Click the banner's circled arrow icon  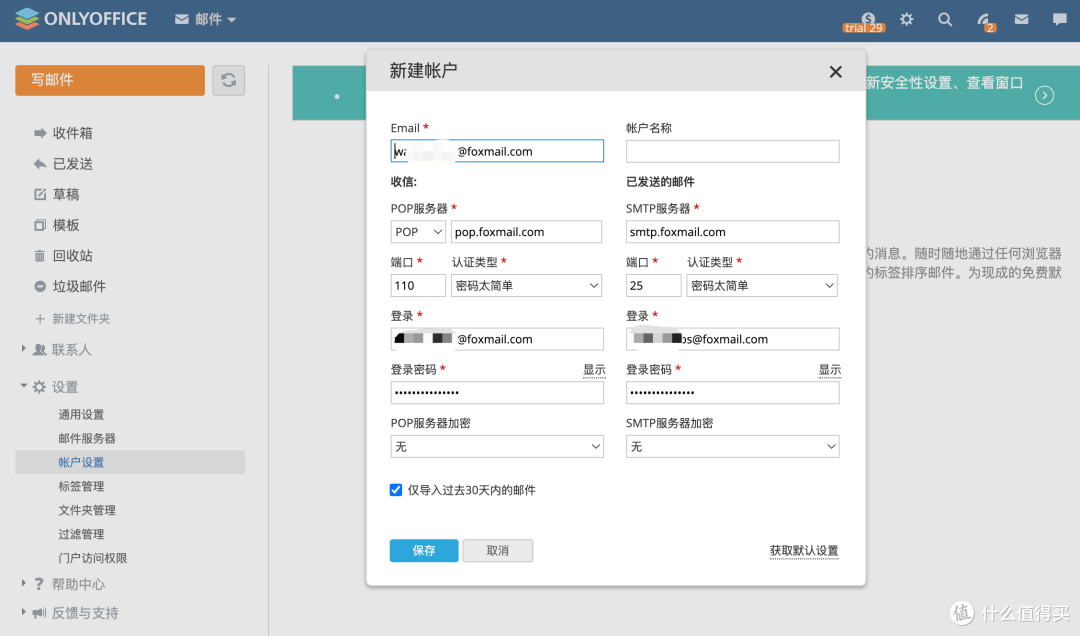[x=1044, y=95]
